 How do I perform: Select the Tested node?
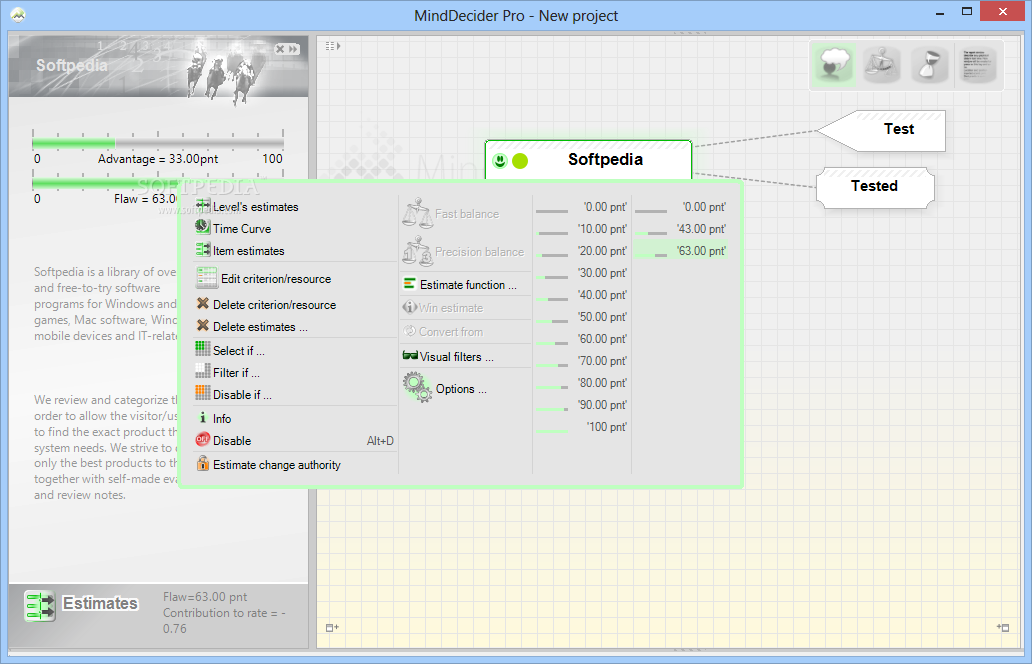pyautogui.click(x=874, y=187)
